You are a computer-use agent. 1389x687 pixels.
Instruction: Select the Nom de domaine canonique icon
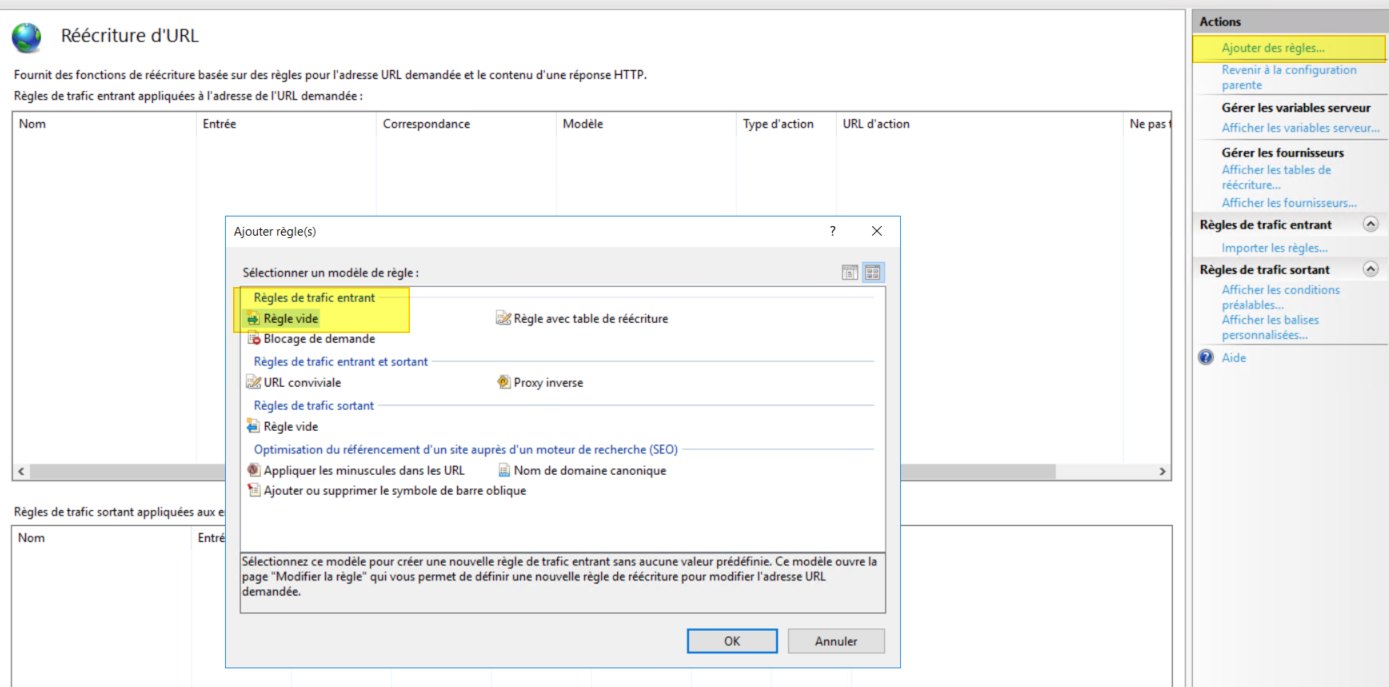click(504, 470)
